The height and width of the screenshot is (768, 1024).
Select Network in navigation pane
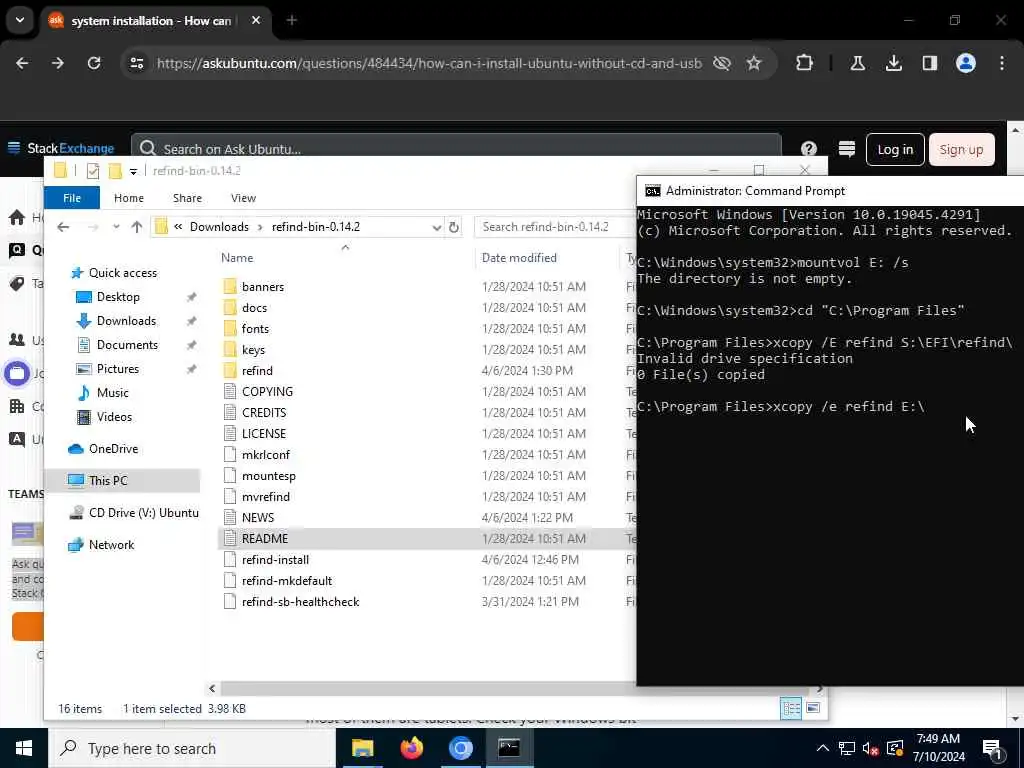(111, 545)
